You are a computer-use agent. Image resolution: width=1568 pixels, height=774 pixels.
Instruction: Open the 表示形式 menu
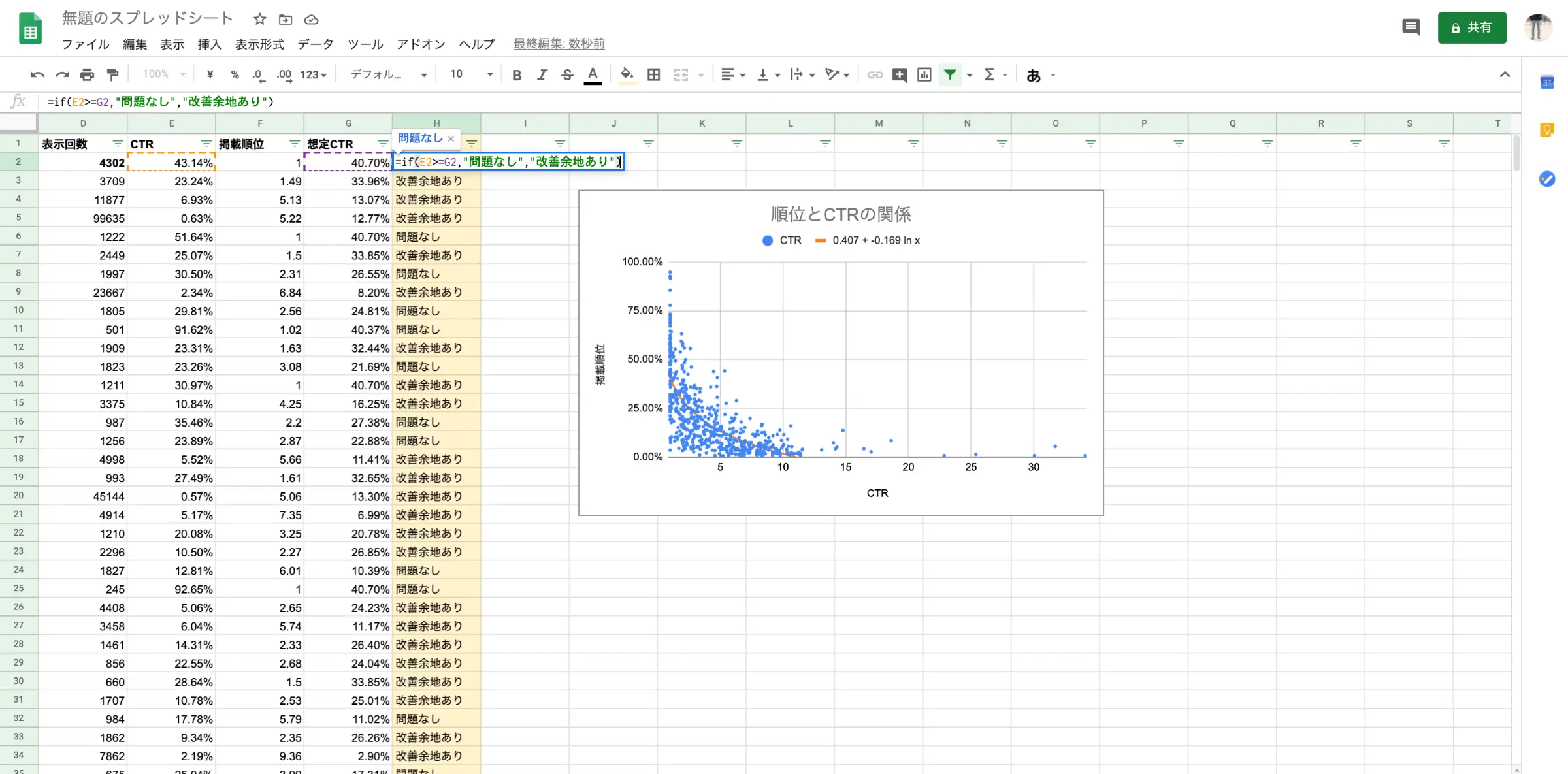tap(259, 44)
